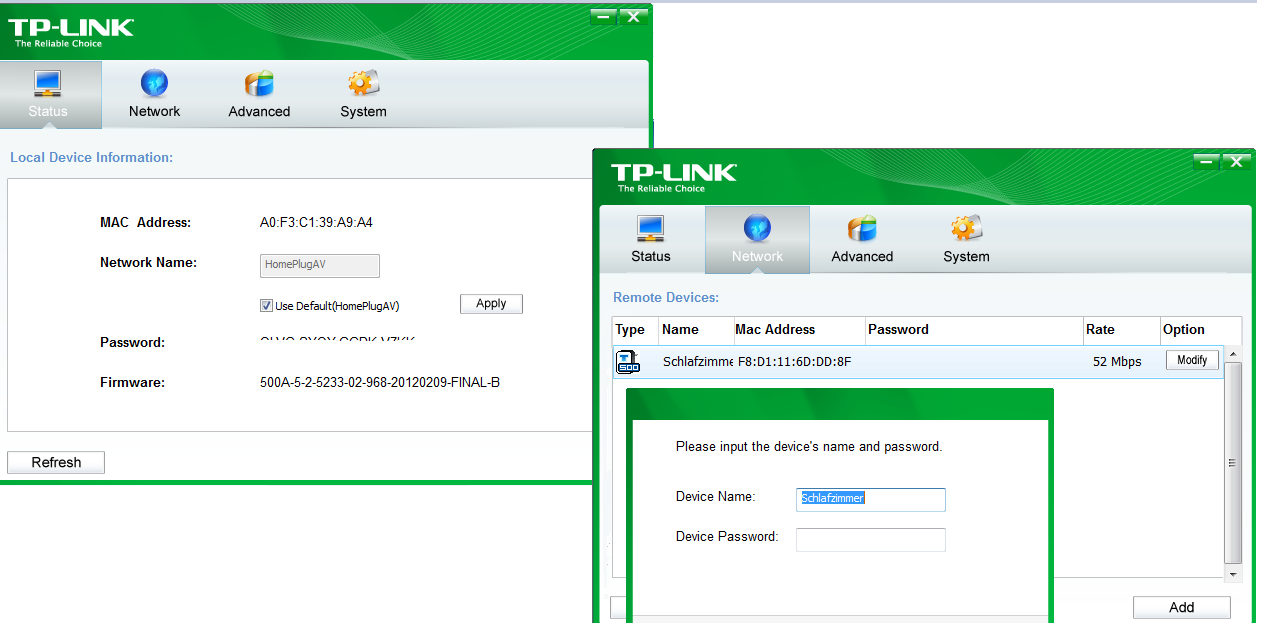1267x623 pixels.
Task: Click System gear icon in back window
Action: tap(363, 83)
